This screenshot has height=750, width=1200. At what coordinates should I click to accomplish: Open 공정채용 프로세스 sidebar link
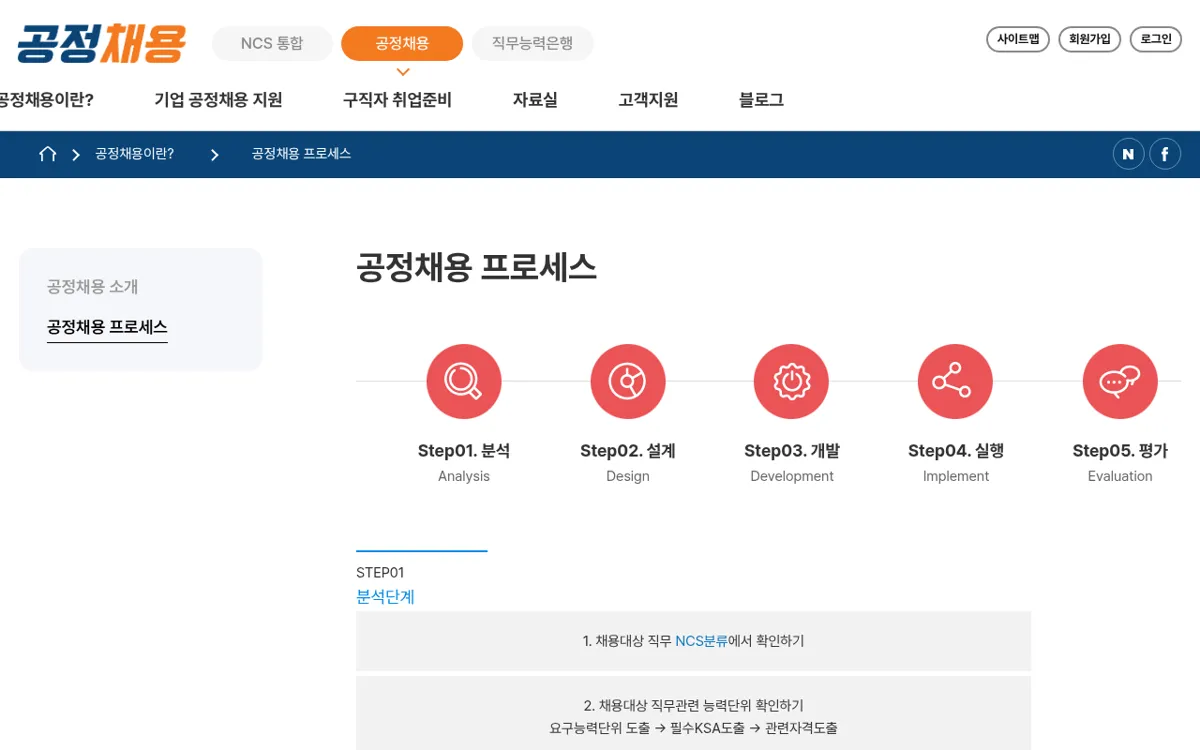[x=107, y=327]
